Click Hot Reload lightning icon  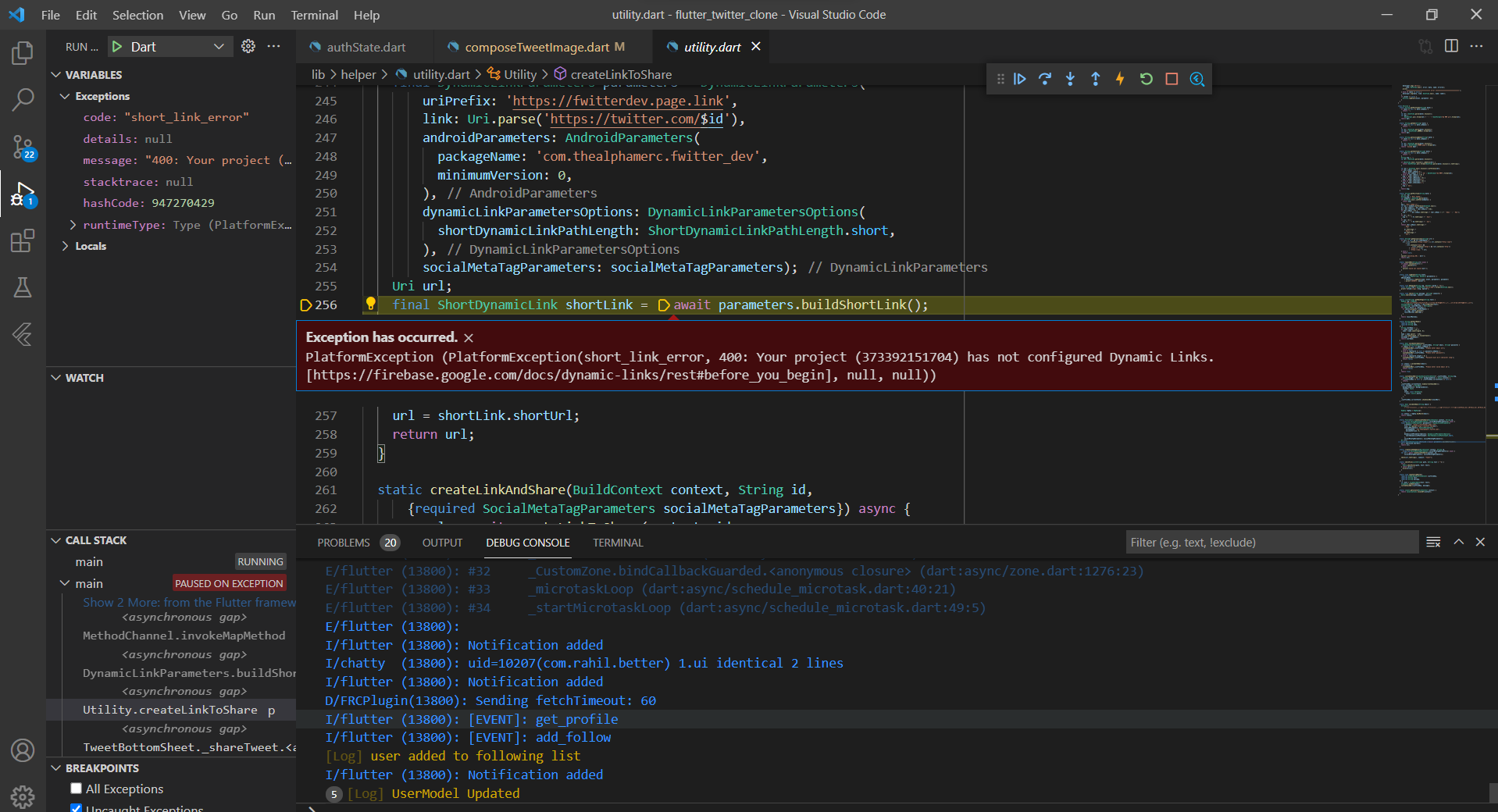(1120, 79)
